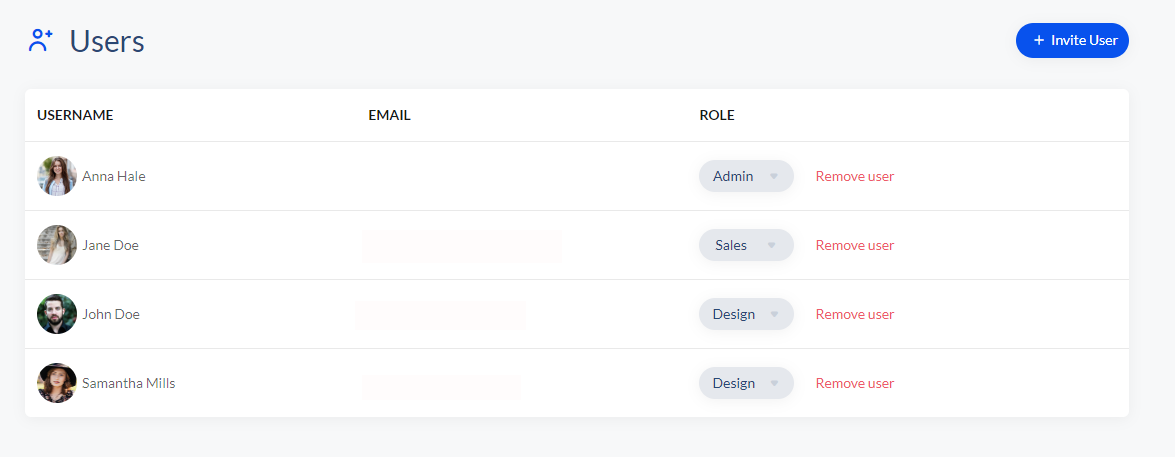This screenshot has width=1175, height=457.
Task: Click the add-user icon beside Users heading
Action: (x=40, y=41)
